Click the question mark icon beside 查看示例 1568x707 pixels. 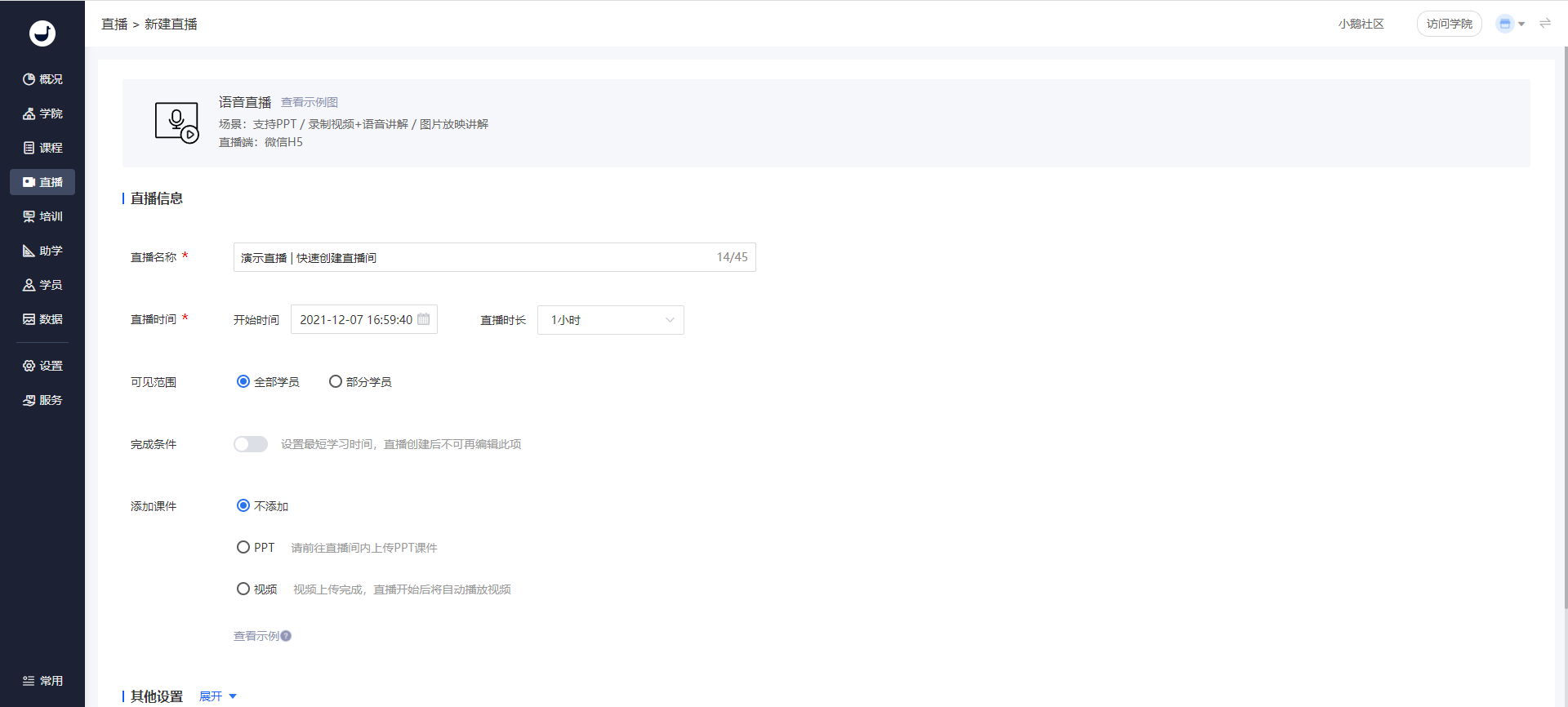tap(286, 636)
